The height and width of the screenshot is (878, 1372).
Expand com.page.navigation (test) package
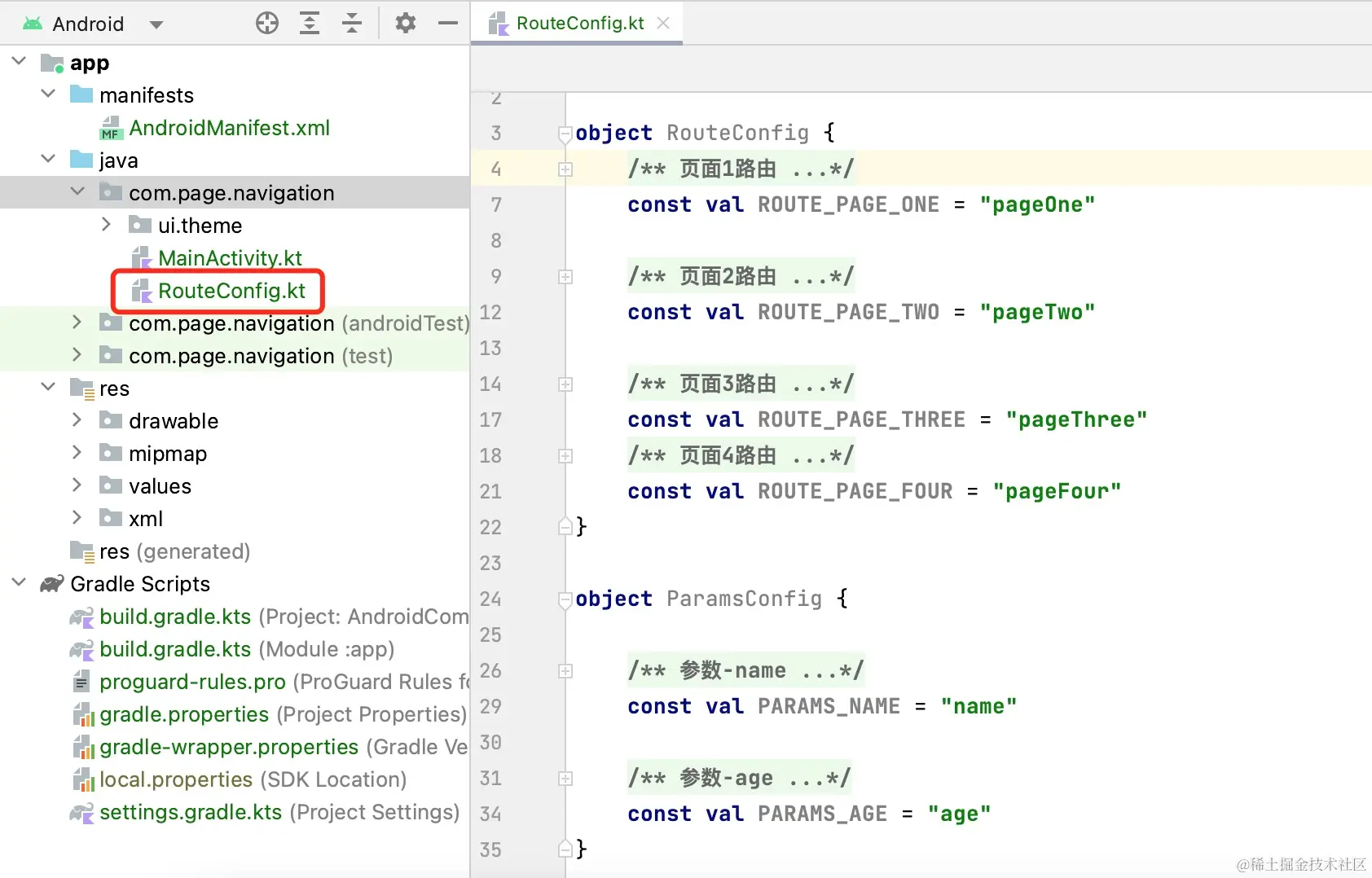point(77,355)
